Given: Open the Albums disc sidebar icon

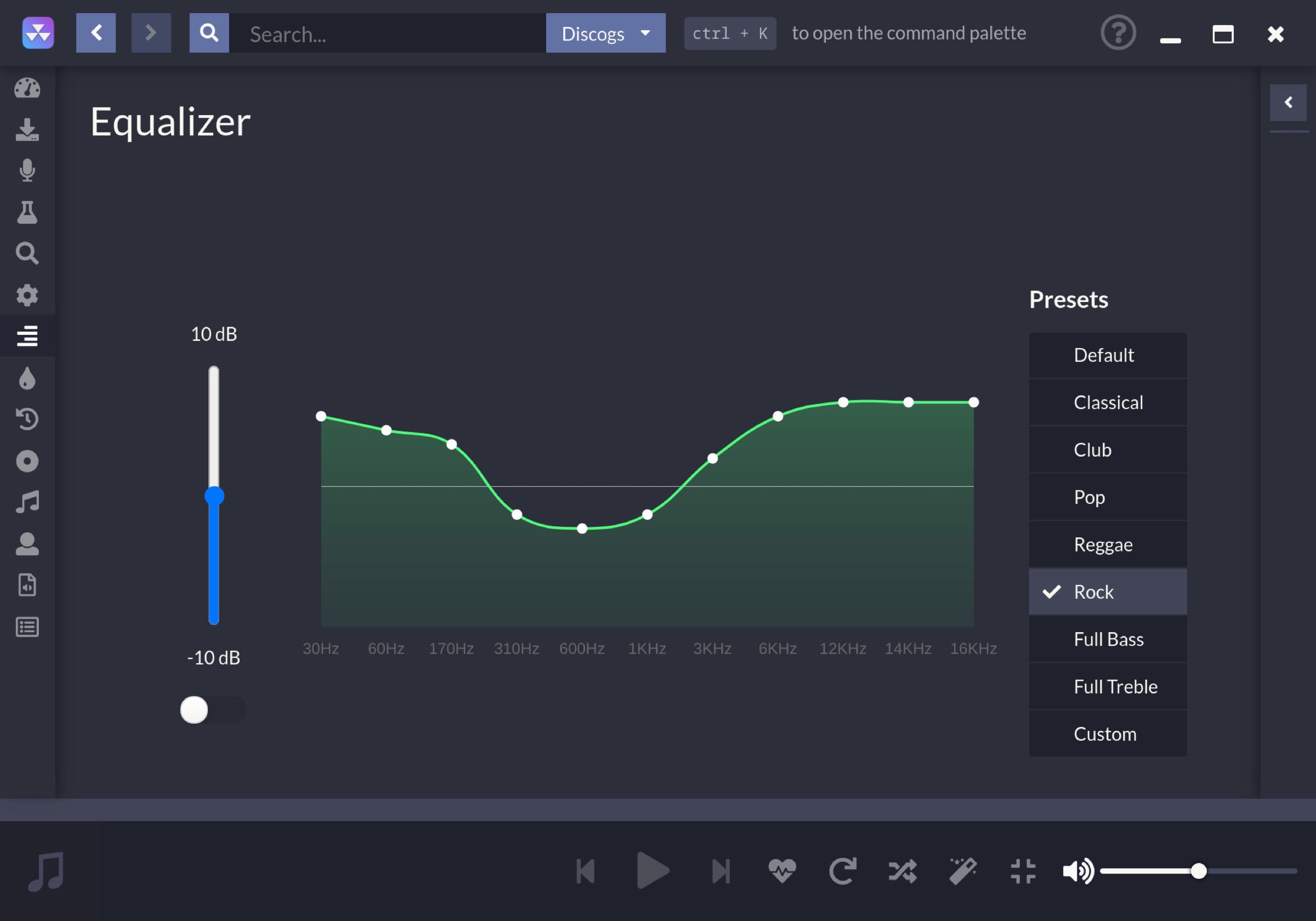Looking at the screenshot, I should pyautogui.click(x=27, y=461).
